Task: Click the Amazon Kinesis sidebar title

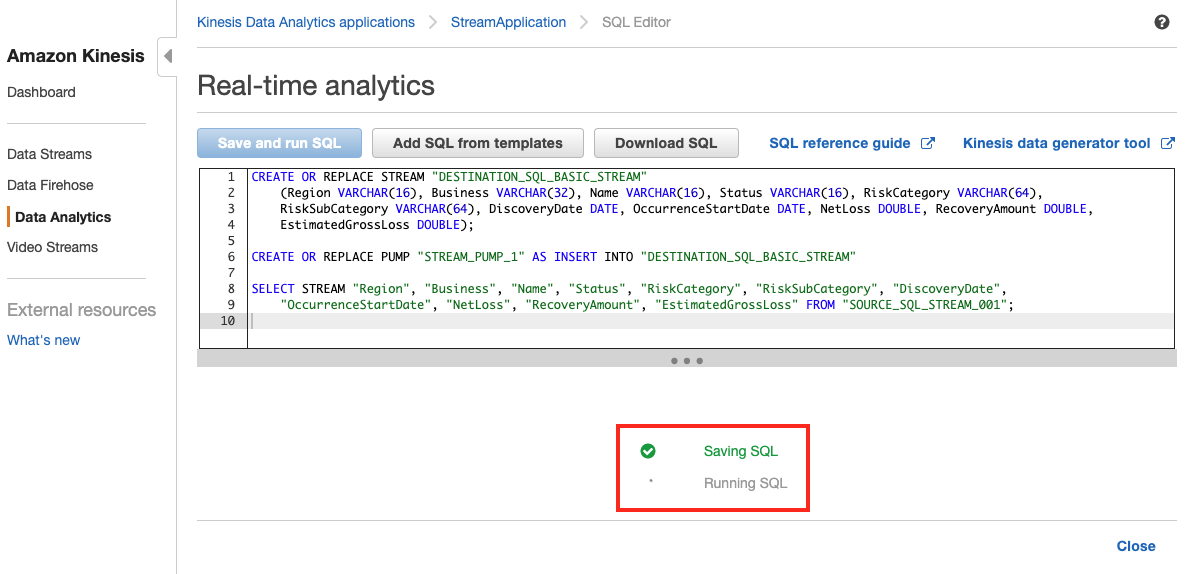Action: tap(76, 56)
